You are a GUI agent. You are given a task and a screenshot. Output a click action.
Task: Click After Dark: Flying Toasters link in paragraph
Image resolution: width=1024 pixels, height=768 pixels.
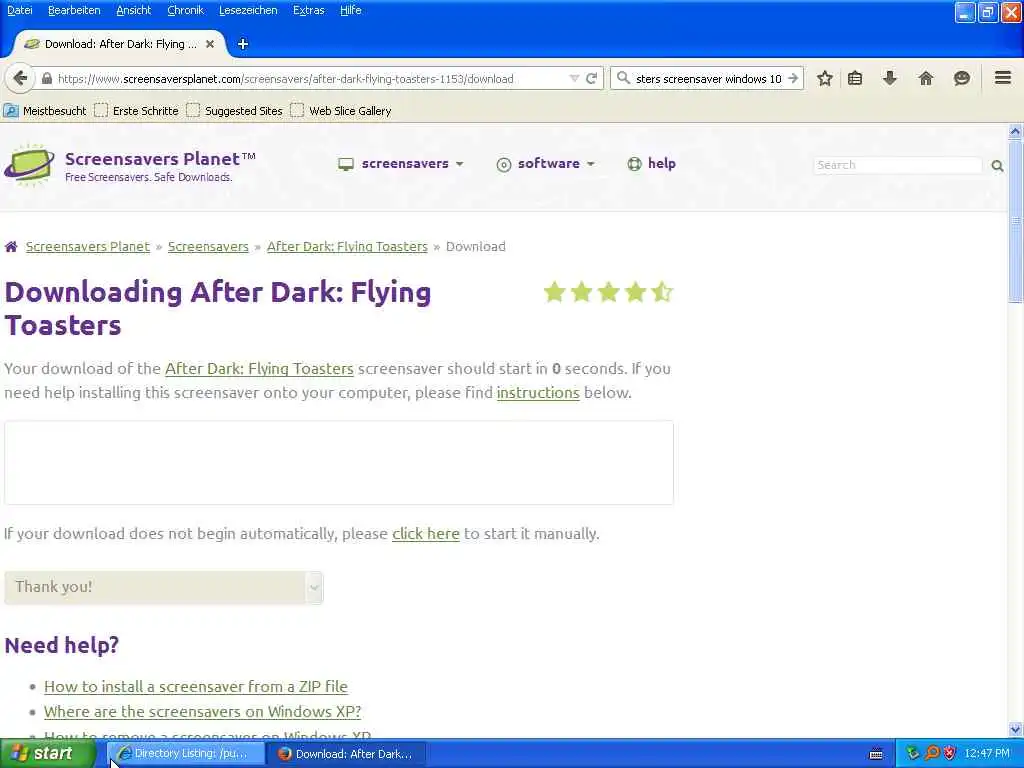(x=259, y=369)
